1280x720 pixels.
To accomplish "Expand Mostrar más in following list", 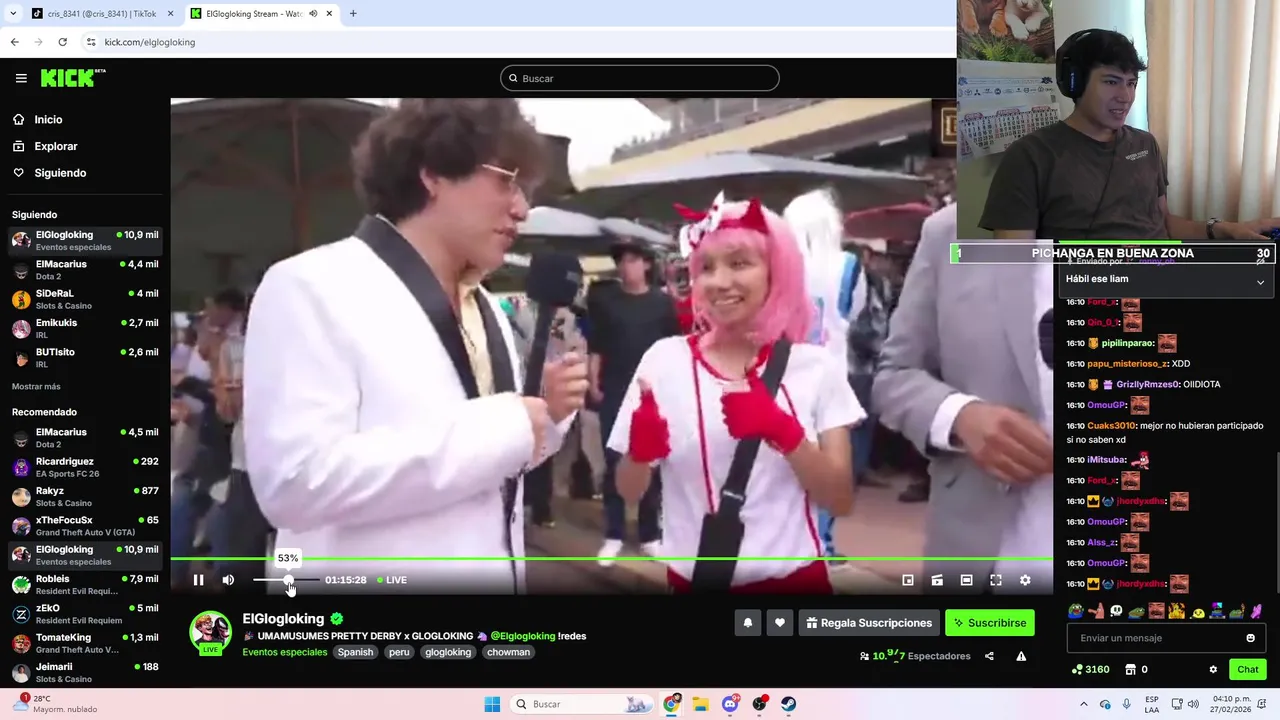I will point(36,387).
